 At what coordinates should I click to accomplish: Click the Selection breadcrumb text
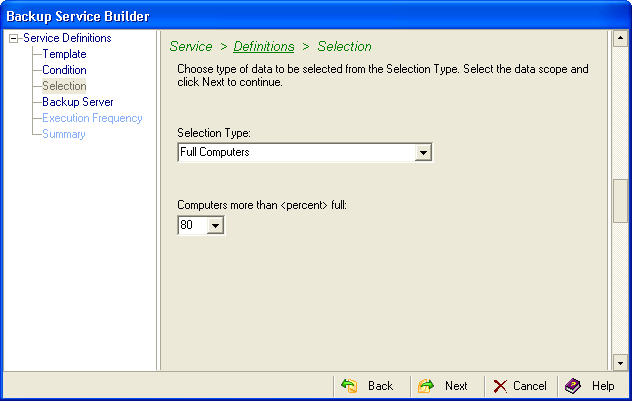pyautogui.click(x=345, y=47)
